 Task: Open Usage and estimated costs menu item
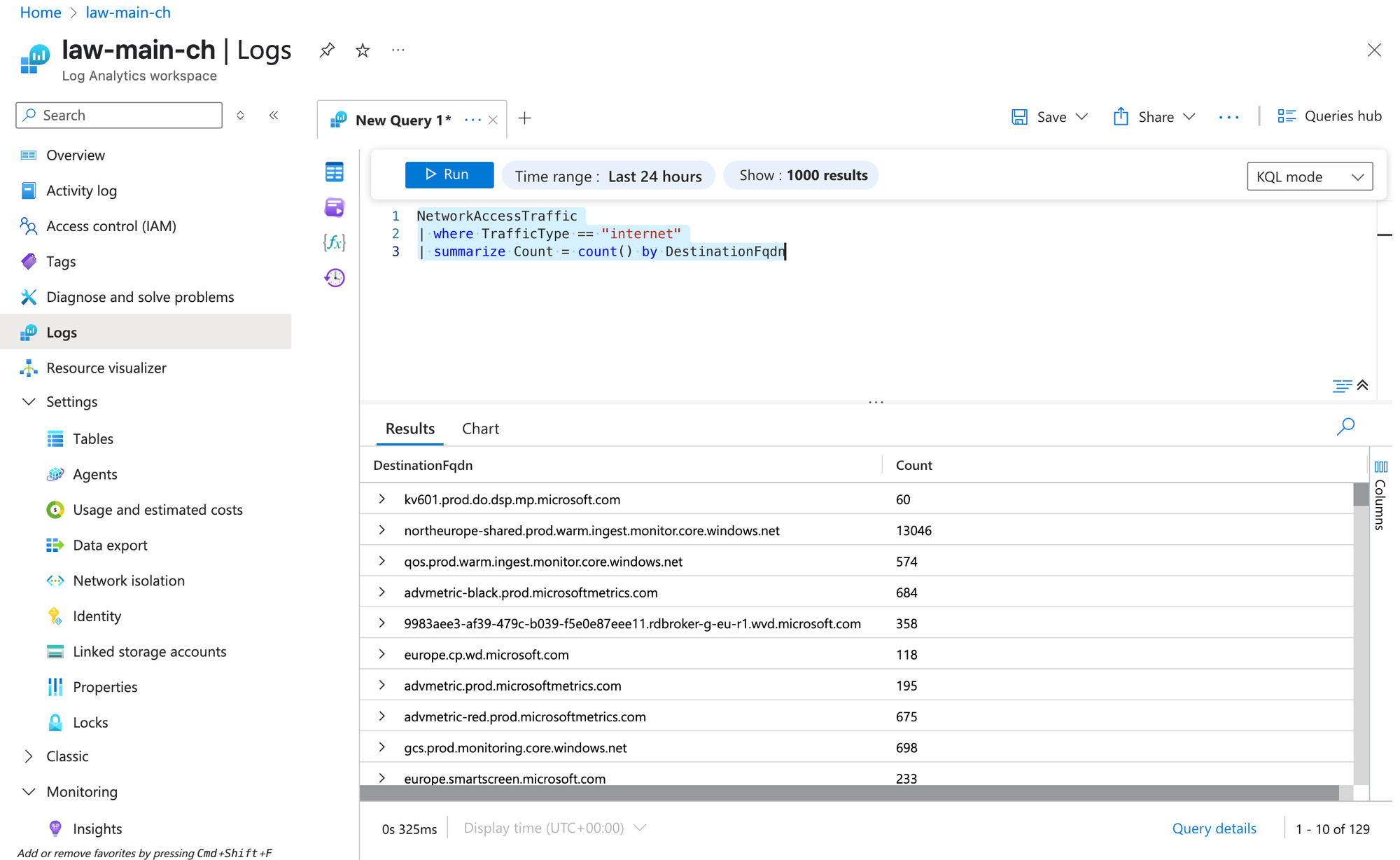tap(157, 510)
